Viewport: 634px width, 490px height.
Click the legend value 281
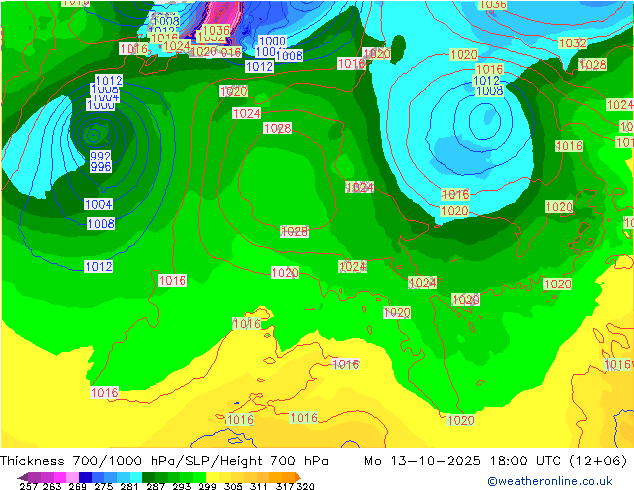coord(129,486)
